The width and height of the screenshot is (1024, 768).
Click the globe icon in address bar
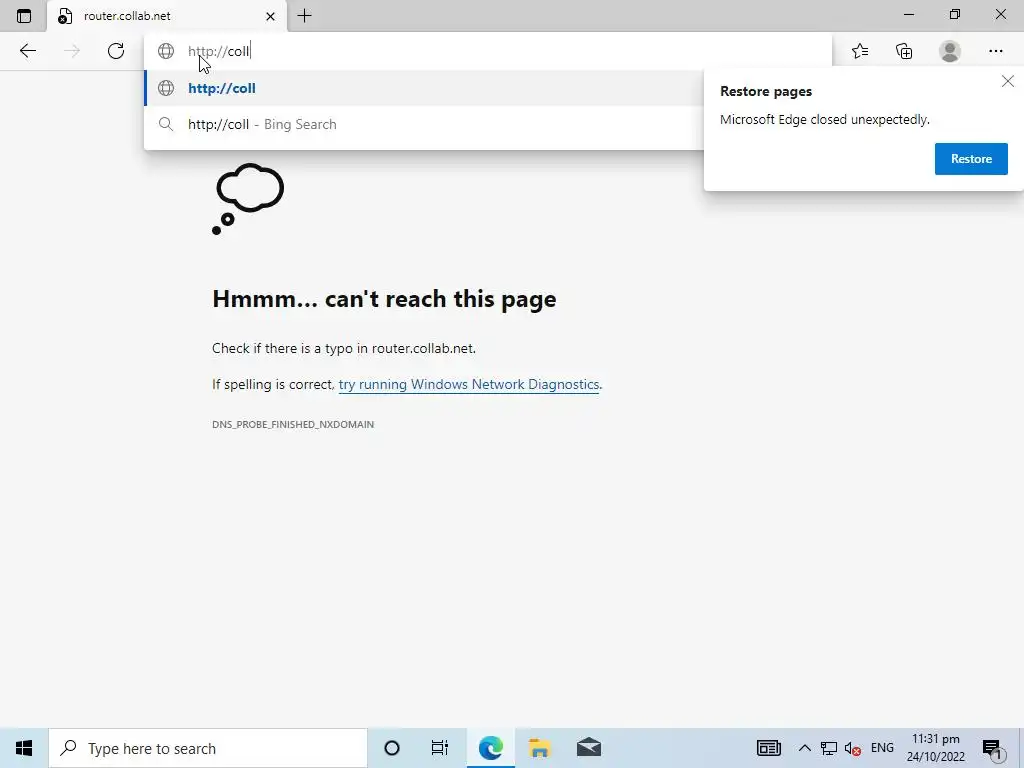[166, 51]
